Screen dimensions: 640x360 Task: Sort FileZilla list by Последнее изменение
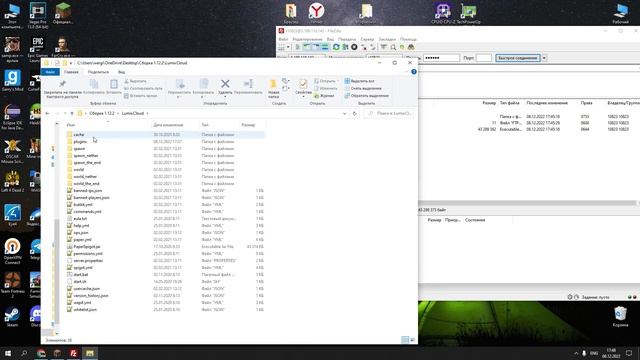(547, 103)
